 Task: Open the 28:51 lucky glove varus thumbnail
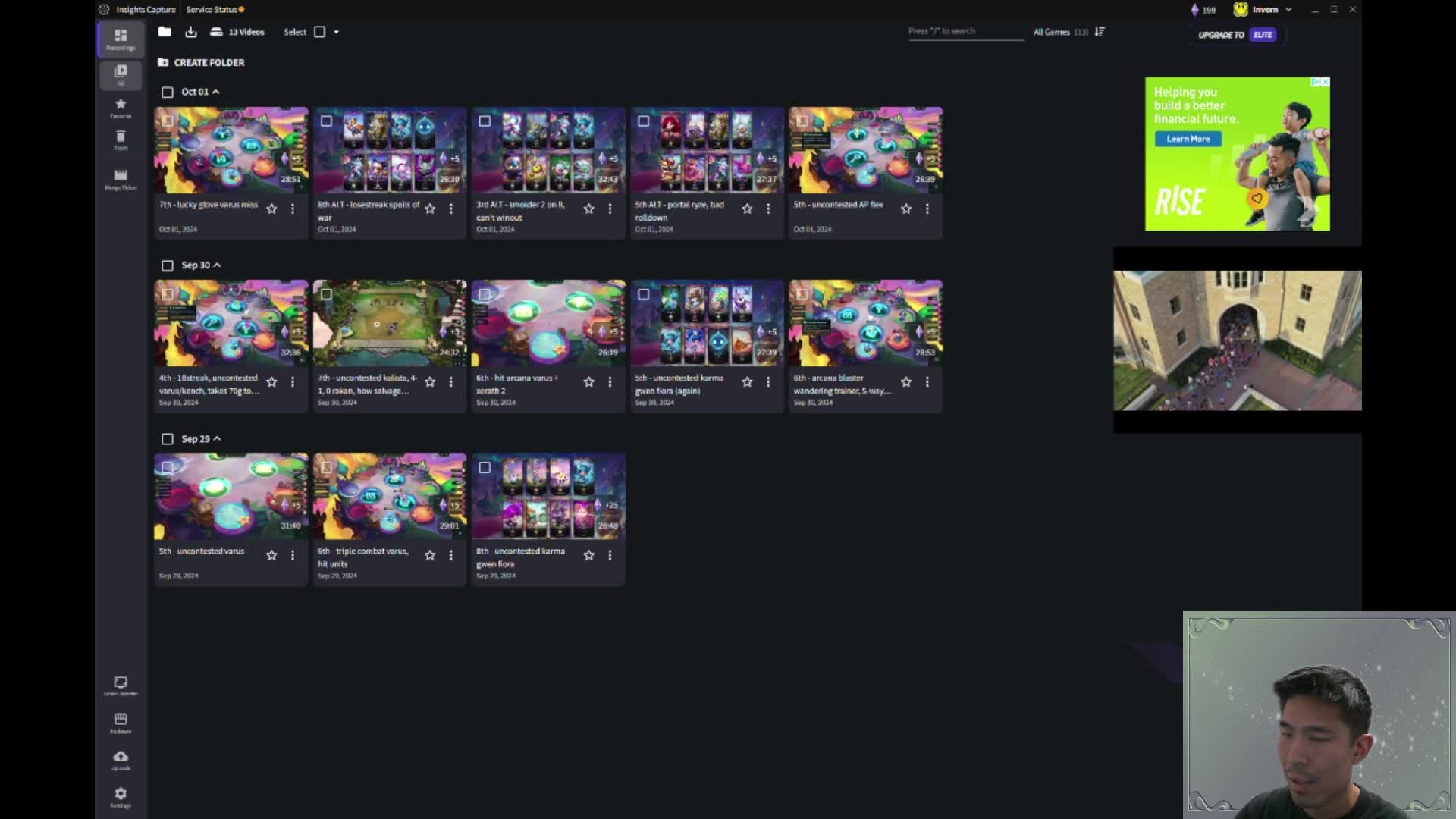click(231, 150)
